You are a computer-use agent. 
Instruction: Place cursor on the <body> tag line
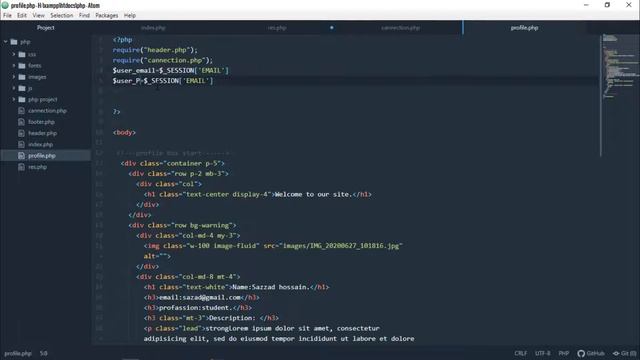tap(124, 132)
